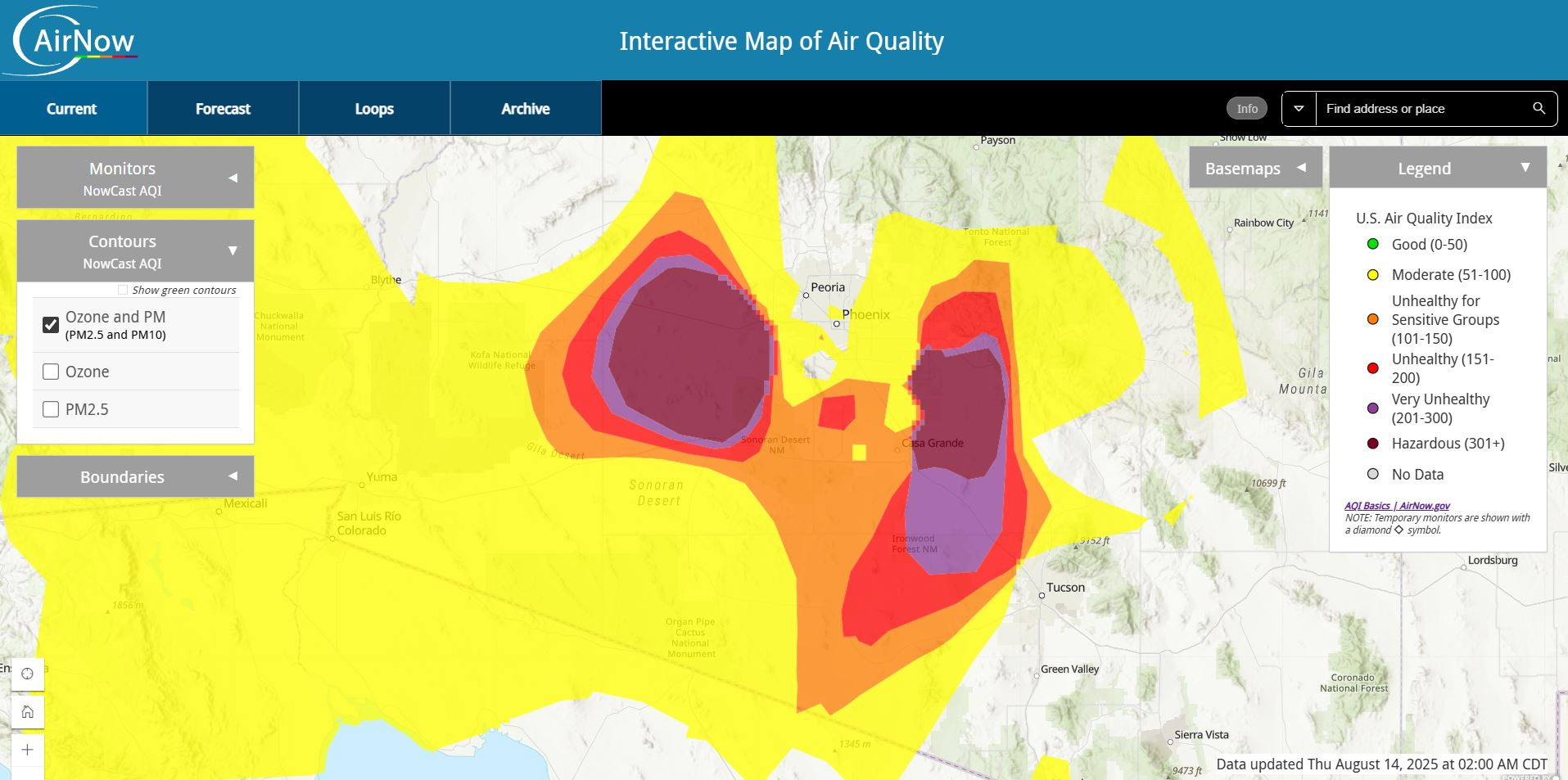The image size is (1568, 780).
Task: Click the locate my position icon
Action: pyautogui.click(x=27, y=674)
